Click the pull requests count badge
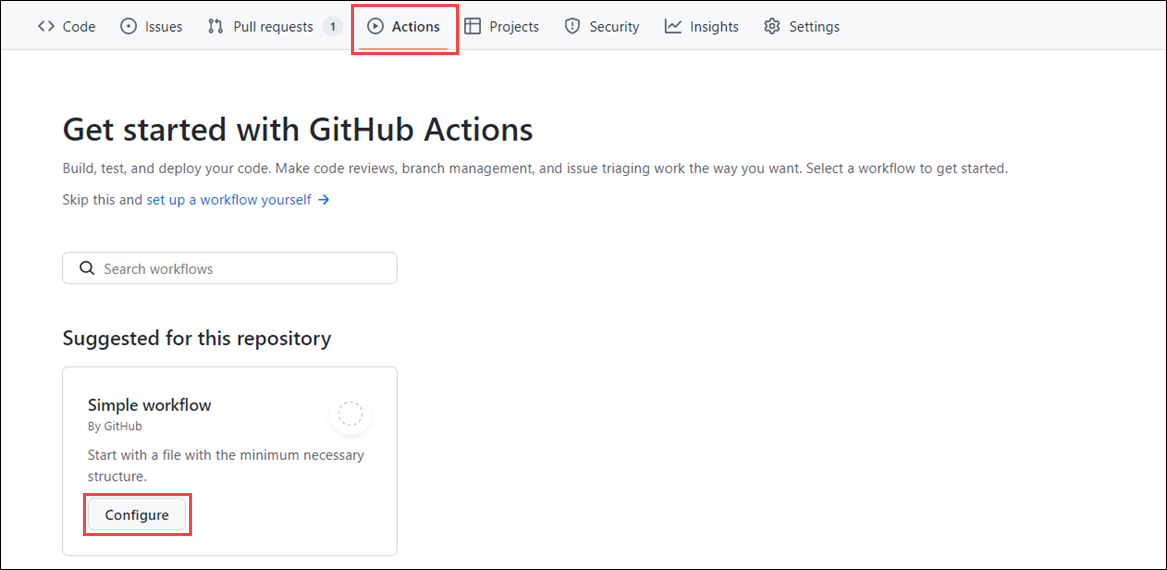The image size is (1167, 570). (332, 27)
